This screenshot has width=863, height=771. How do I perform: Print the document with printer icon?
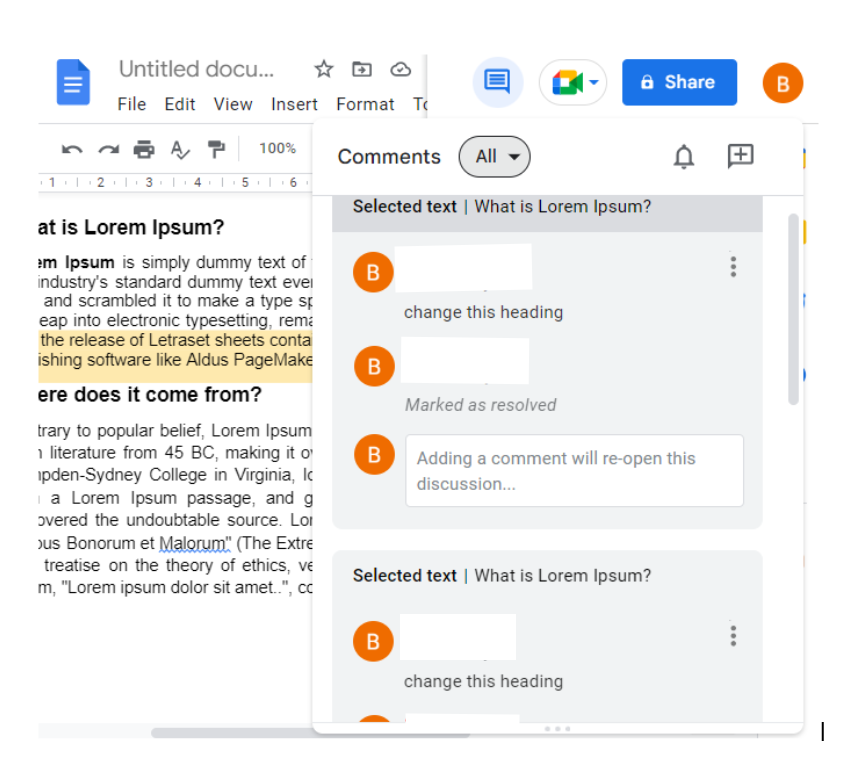coord(144,149)
